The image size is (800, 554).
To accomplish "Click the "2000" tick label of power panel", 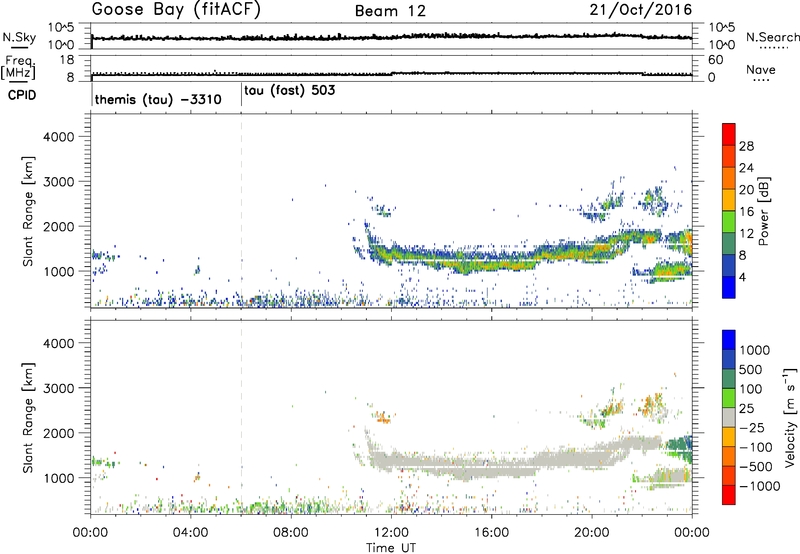I will tap(59, 226).
